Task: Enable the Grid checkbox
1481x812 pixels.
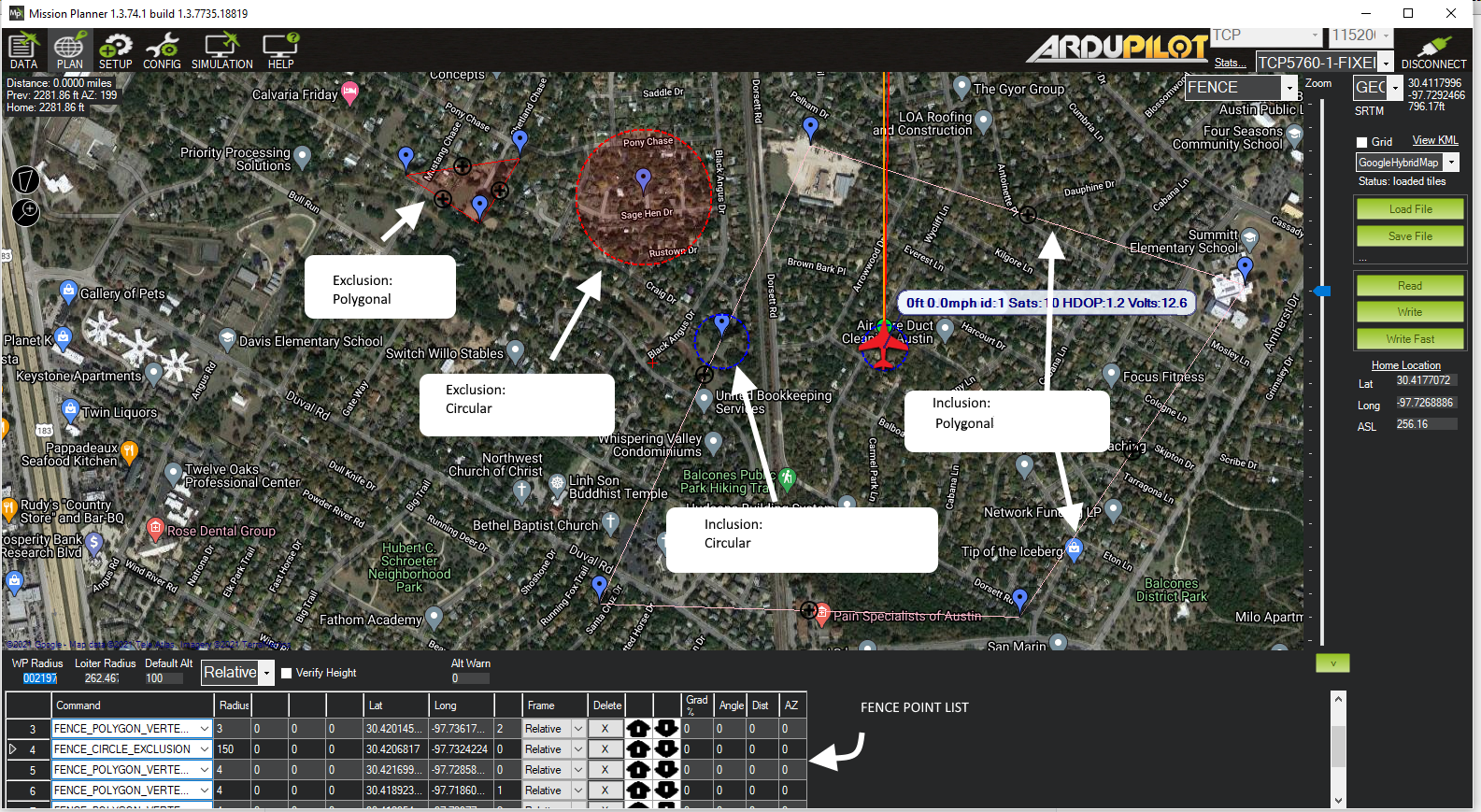Action: click(x=1362, y=142)
